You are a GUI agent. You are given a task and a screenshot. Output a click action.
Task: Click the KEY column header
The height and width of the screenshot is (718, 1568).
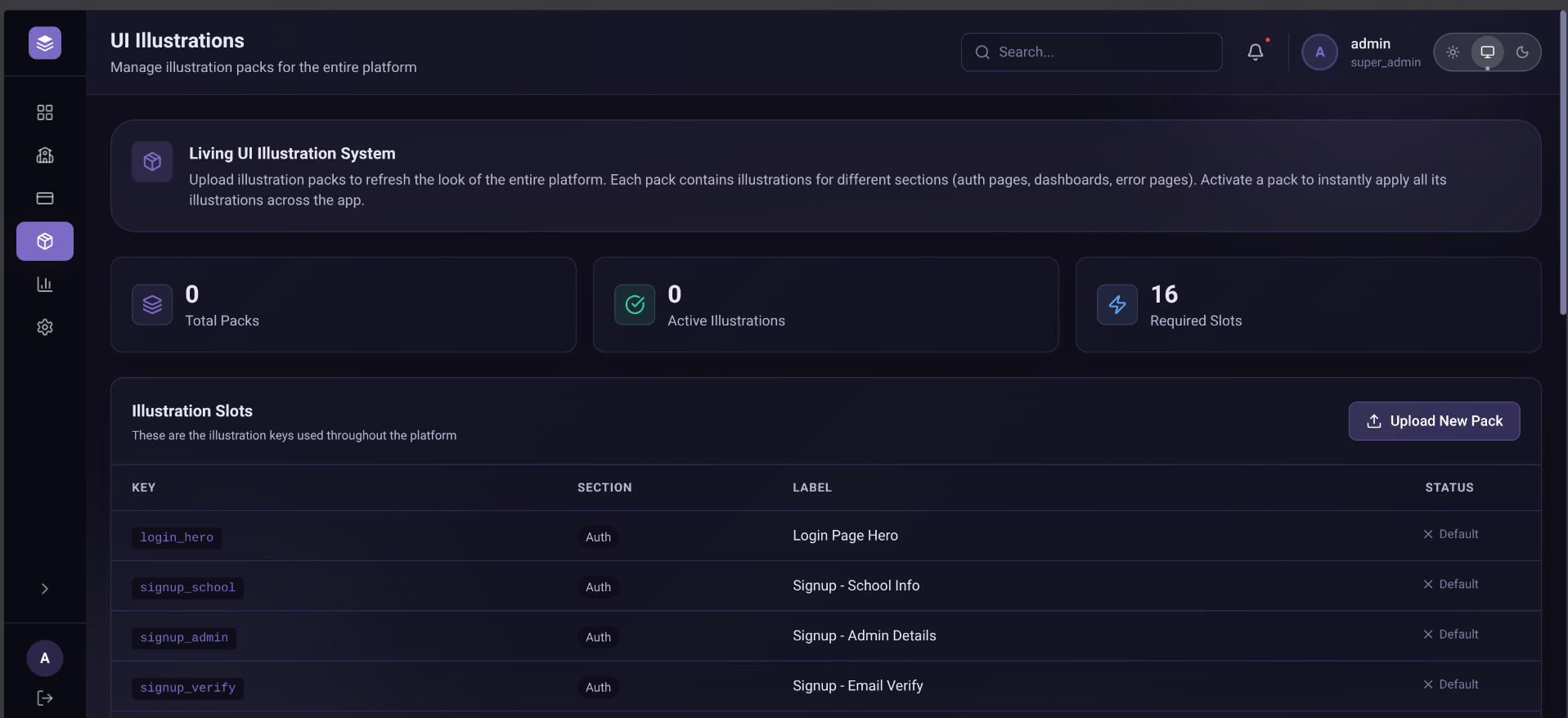(144, 487)
